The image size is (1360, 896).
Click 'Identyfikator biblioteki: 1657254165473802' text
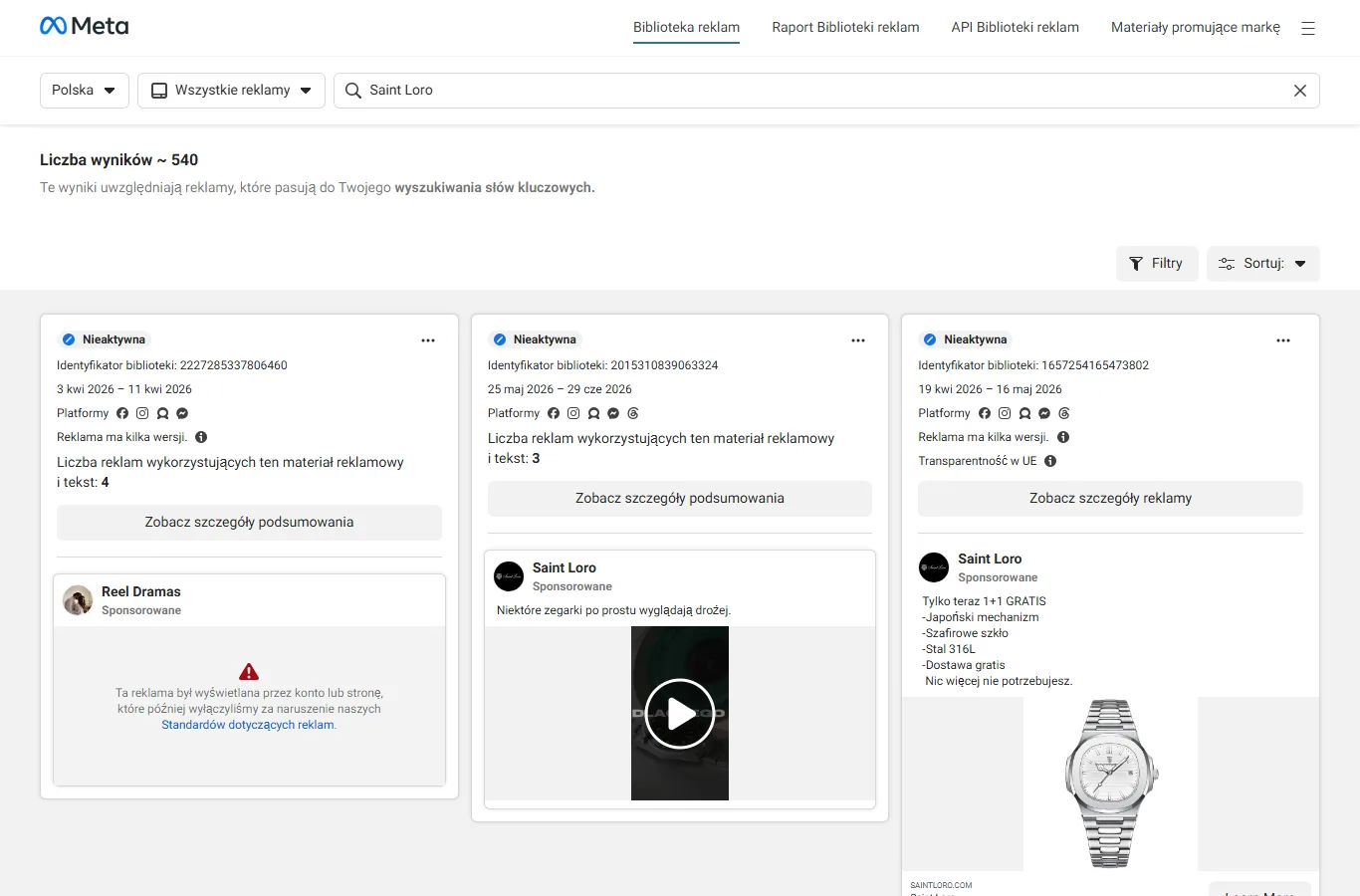point(1033,365)
